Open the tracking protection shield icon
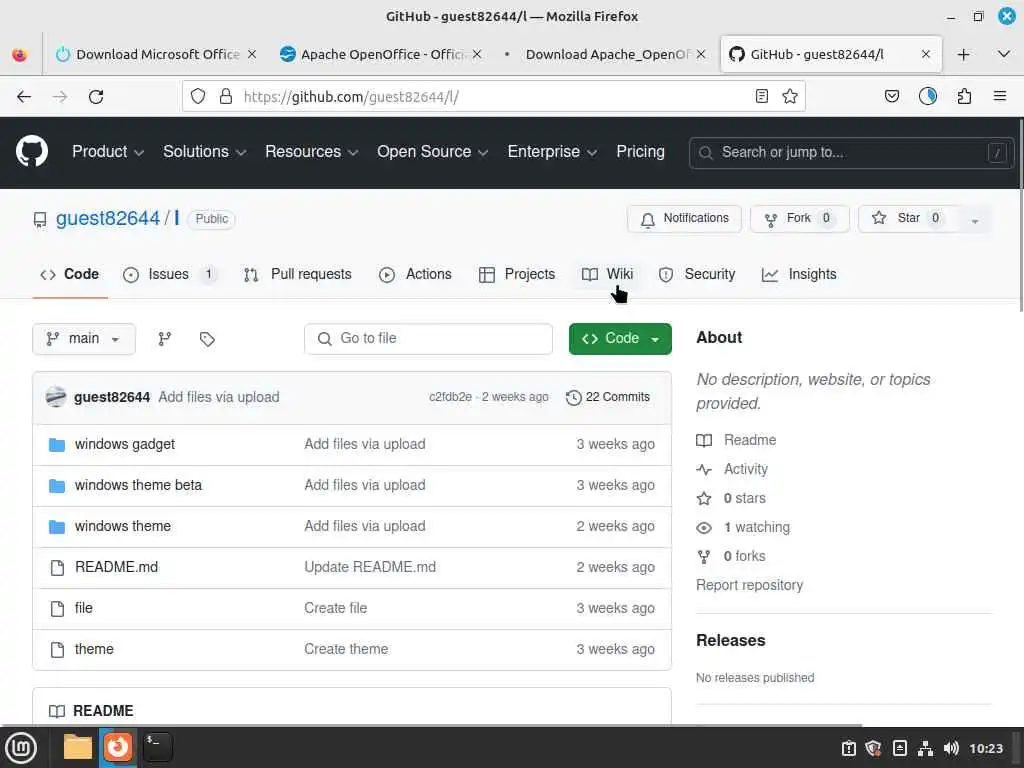The height and width of the screenshot is (768, 1024). [x=198, y=97]
